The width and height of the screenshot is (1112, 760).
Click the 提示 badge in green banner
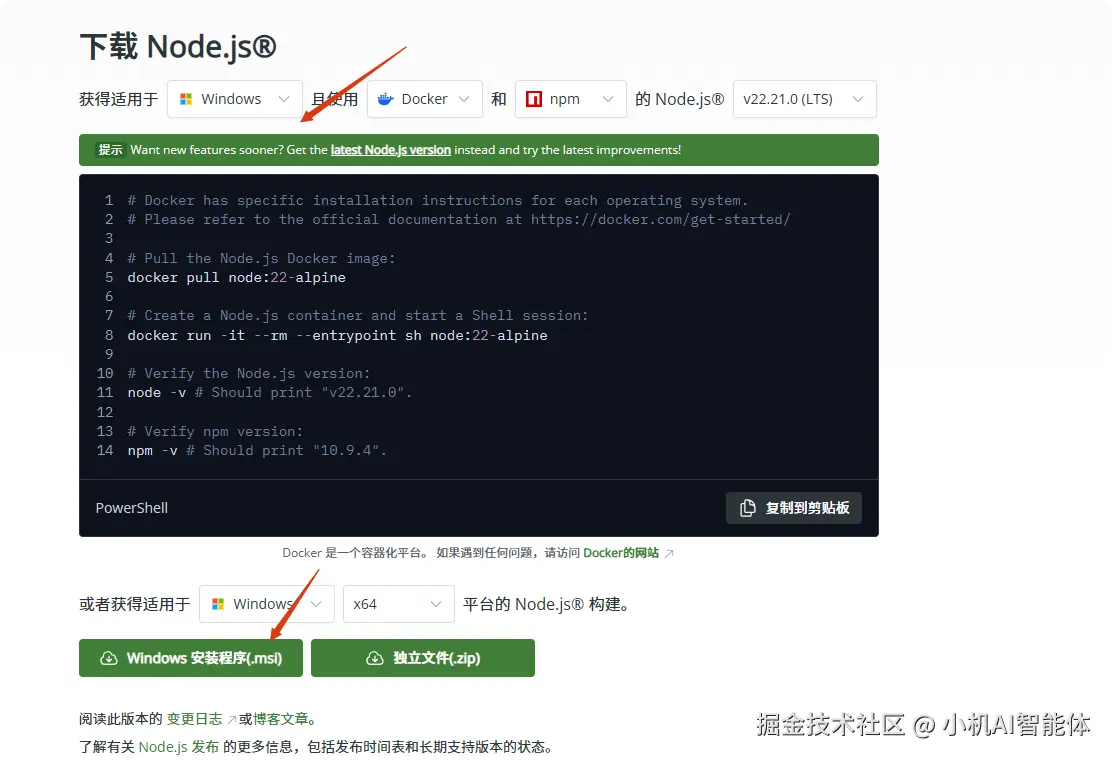pos(110,150)
